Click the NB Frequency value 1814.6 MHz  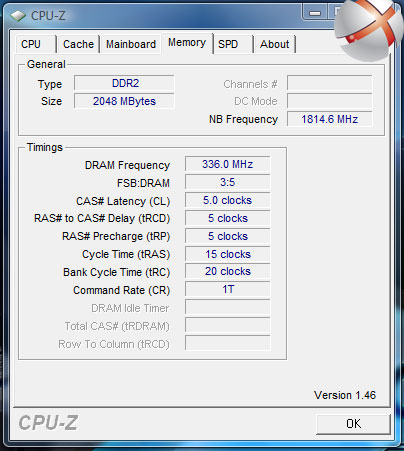329,119
